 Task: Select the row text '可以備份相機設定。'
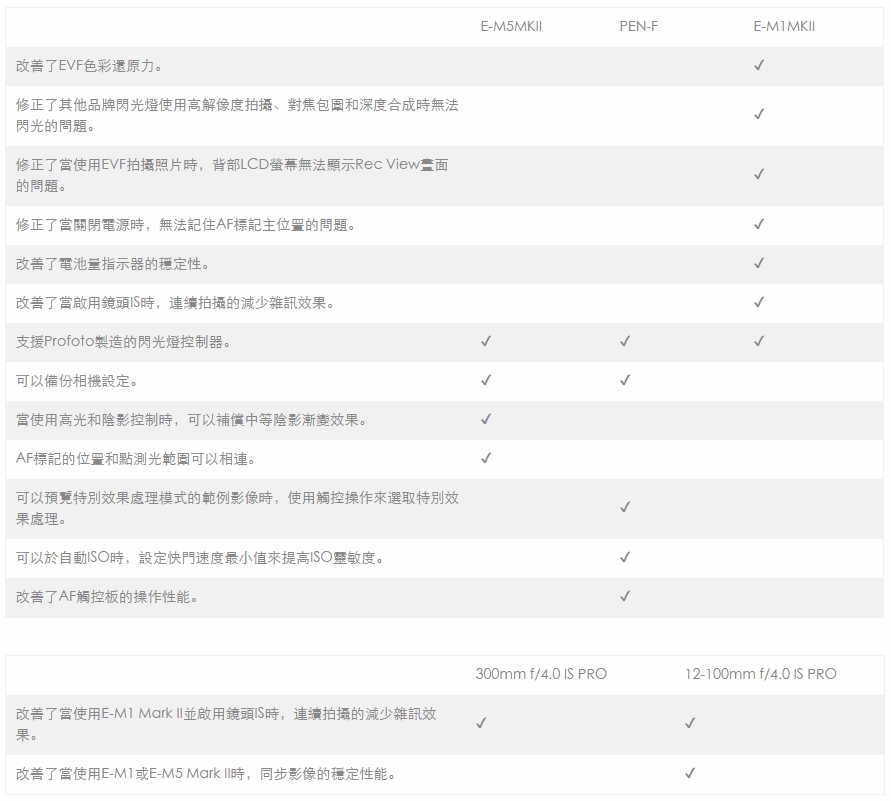[x=77, y=381]
